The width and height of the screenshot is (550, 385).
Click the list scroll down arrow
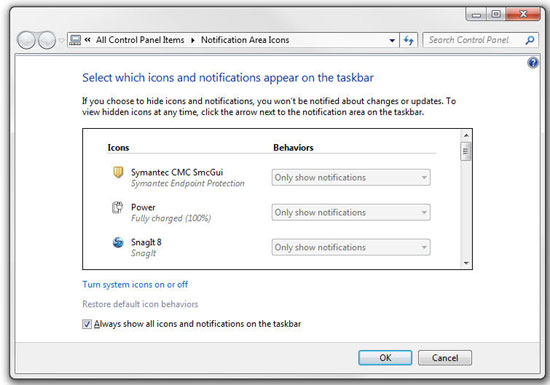tap(466, 263)
